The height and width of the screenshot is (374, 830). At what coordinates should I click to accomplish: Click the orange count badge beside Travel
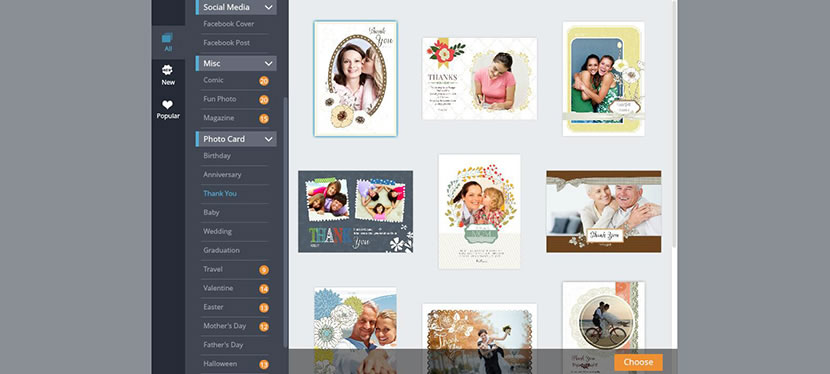click(264, 270)
